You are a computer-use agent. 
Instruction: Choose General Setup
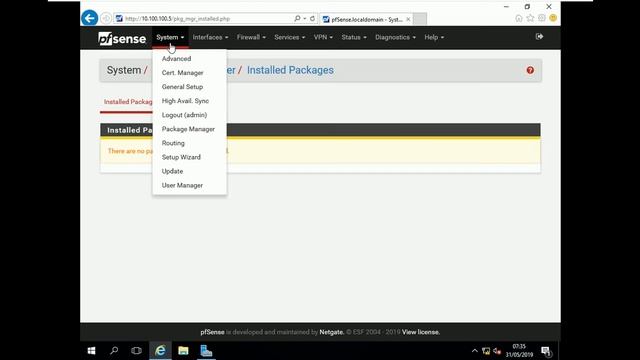click(x=182, y=87)
